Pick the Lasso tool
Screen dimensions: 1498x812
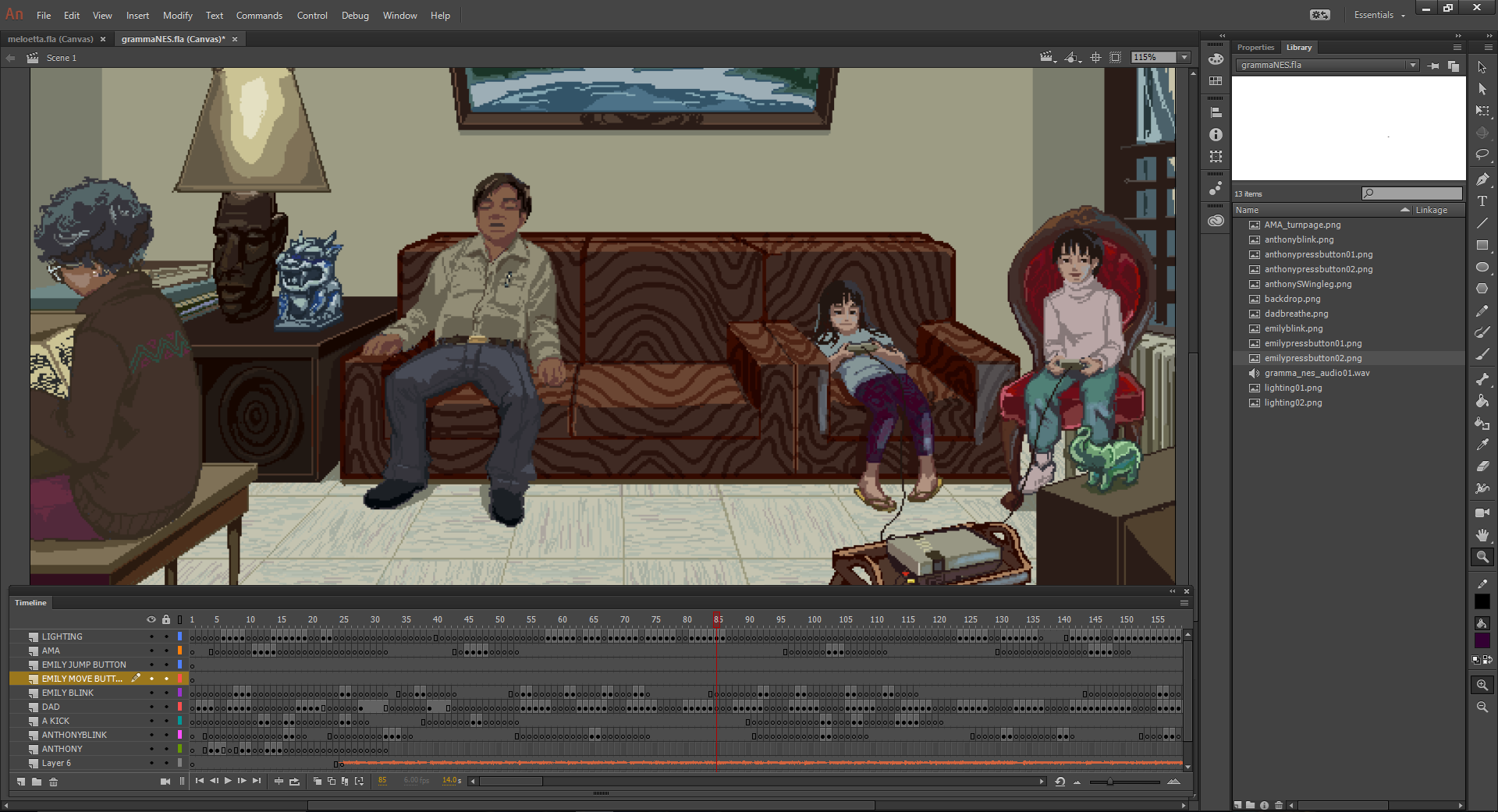click(1482, 155)
